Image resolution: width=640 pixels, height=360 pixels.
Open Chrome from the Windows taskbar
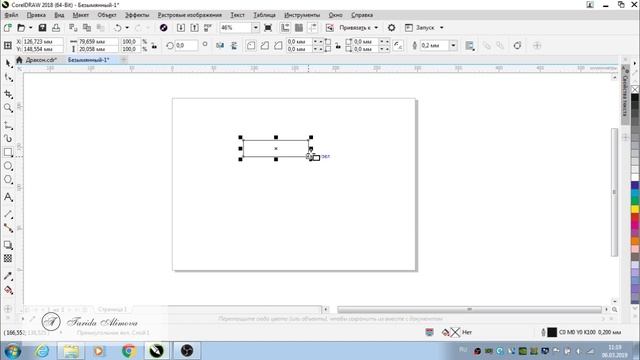coord(129,351)
